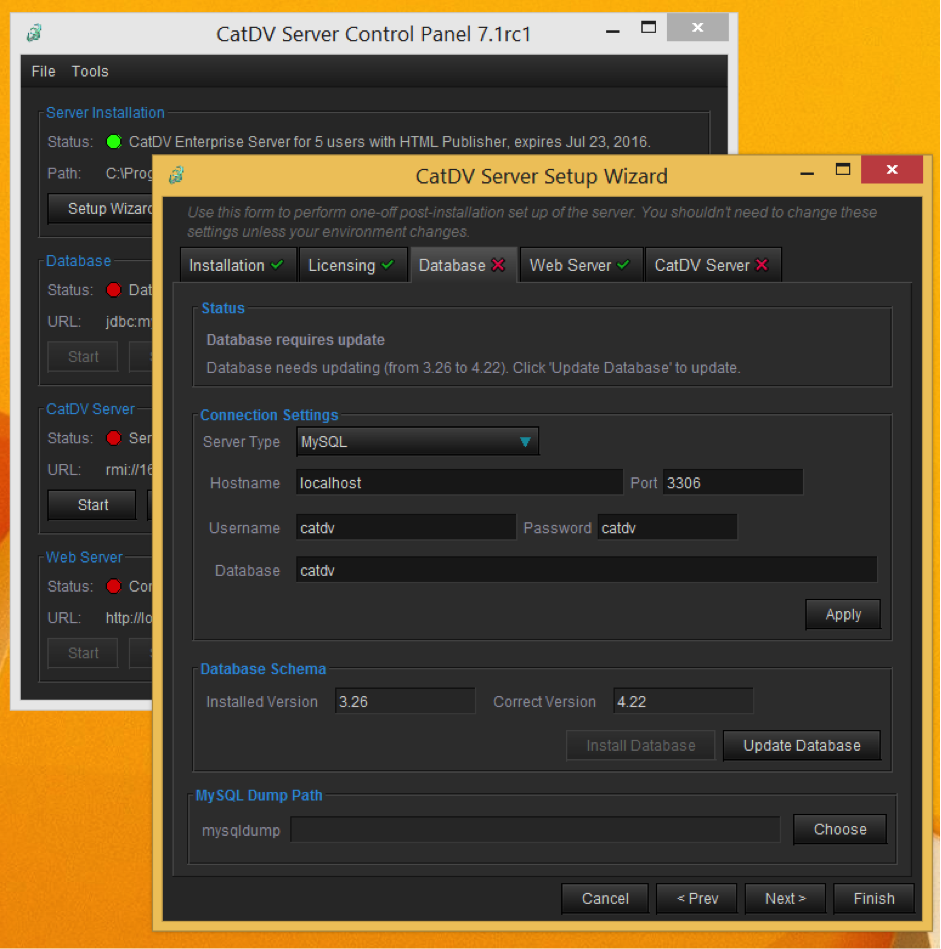Screen dimensions: 941x949
Task: Start the CatDV Server from Control Panel
Action: [x=92, y=505]
